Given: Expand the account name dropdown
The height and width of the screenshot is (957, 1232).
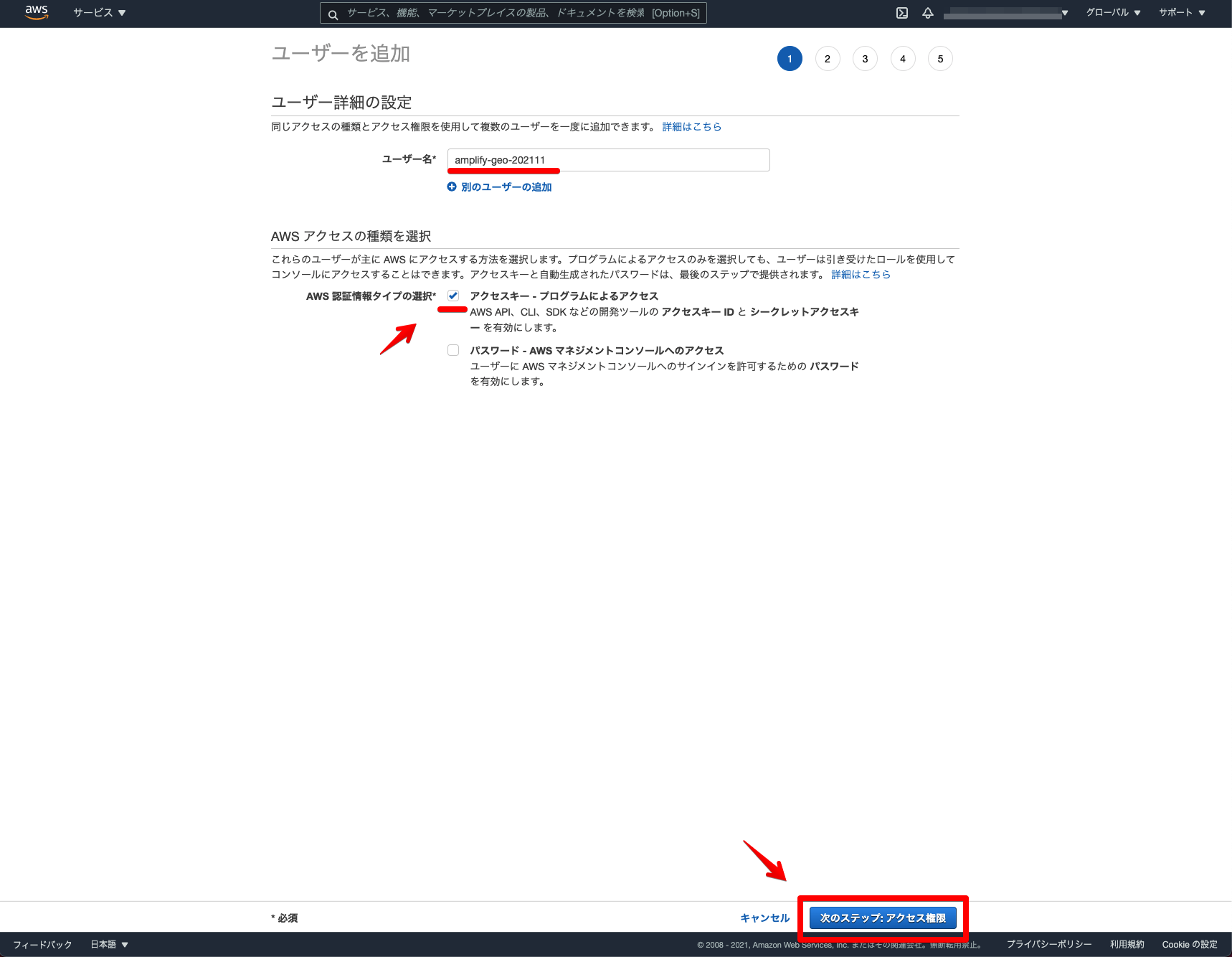Looking at the screenshot, I should click(1005, 13).
